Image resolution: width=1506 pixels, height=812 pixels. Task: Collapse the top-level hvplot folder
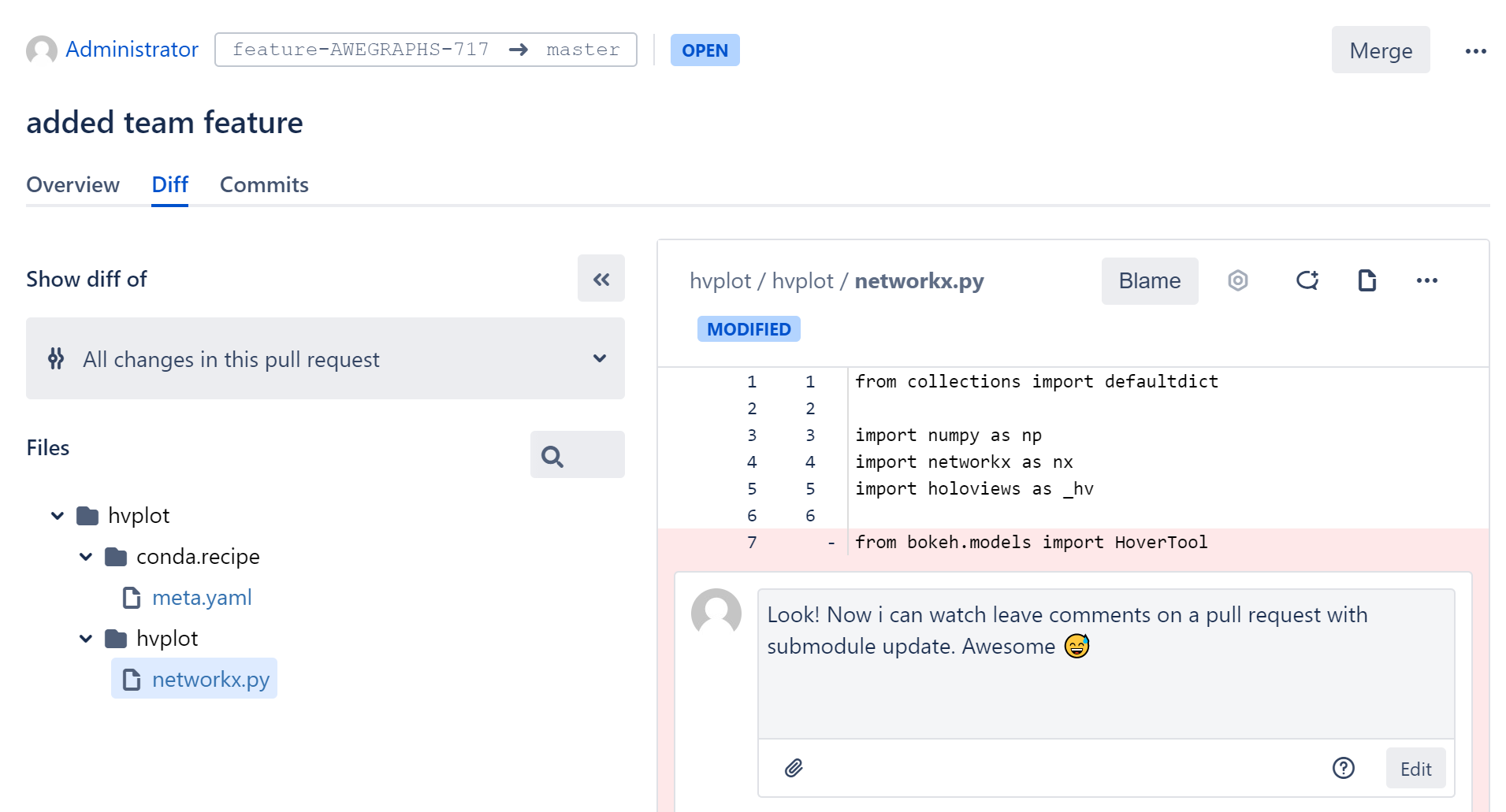coord(58,516)
